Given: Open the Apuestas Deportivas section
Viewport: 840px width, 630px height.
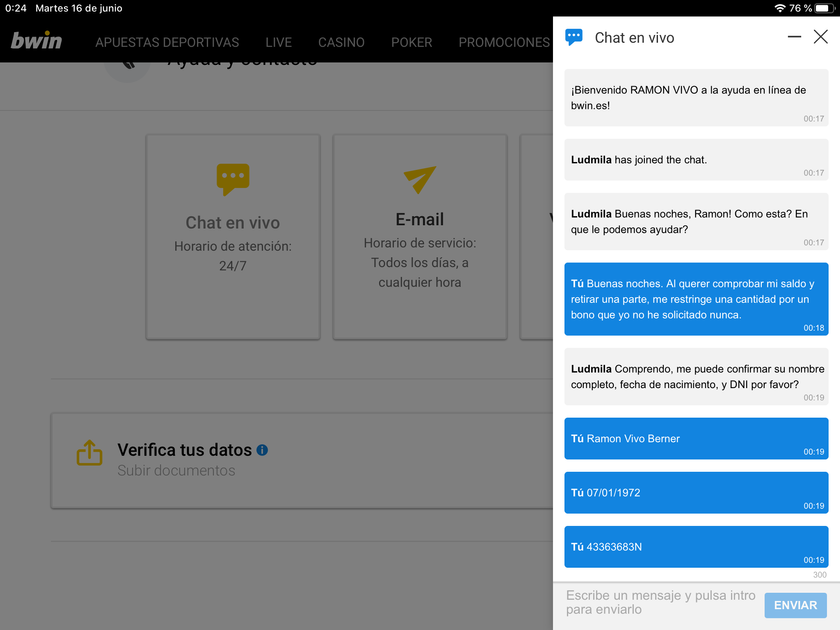Looking at the screenshot, I should pyautogui.click(x=167, y=42).
